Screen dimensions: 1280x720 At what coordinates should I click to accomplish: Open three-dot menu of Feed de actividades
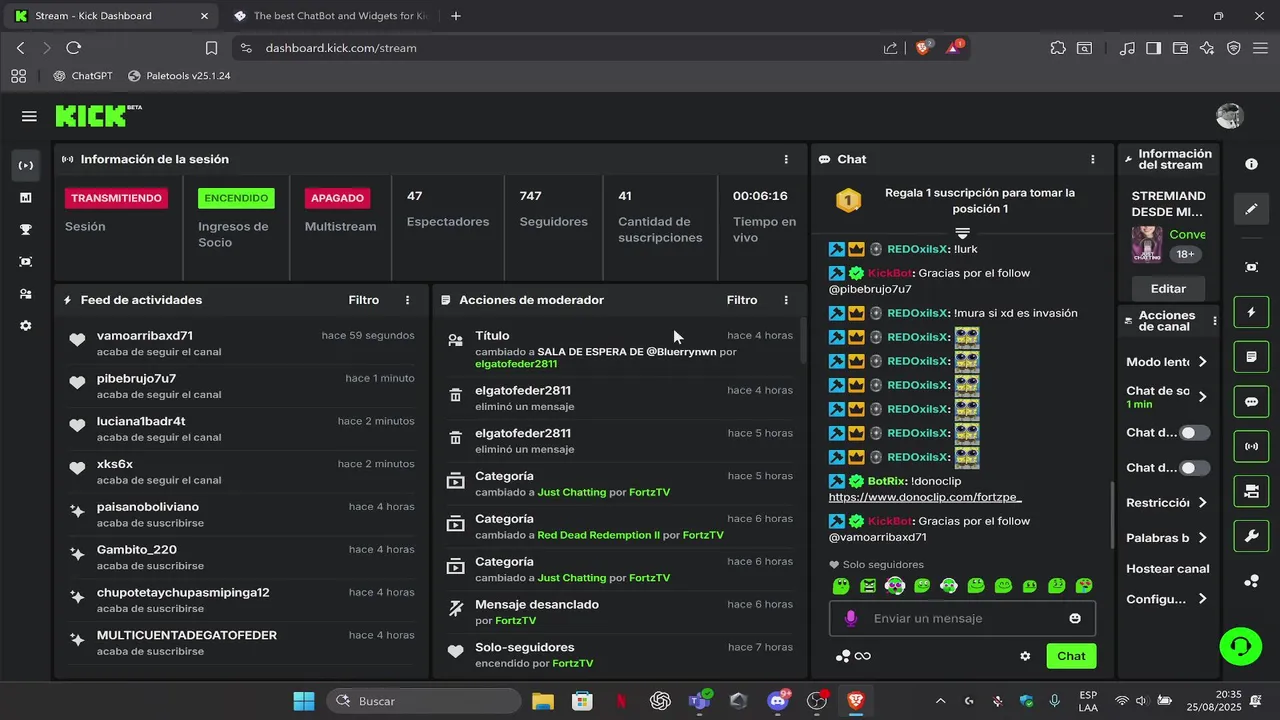coord(407,300)
